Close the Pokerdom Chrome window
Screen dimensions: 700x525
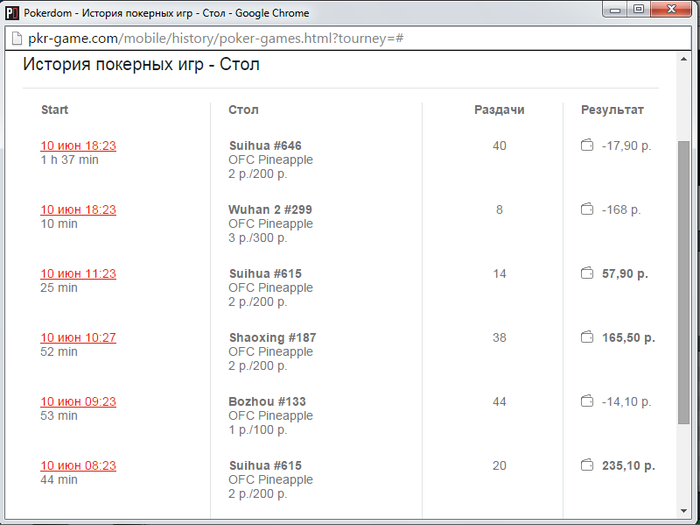pyautogui.click(x=671, y=9)
